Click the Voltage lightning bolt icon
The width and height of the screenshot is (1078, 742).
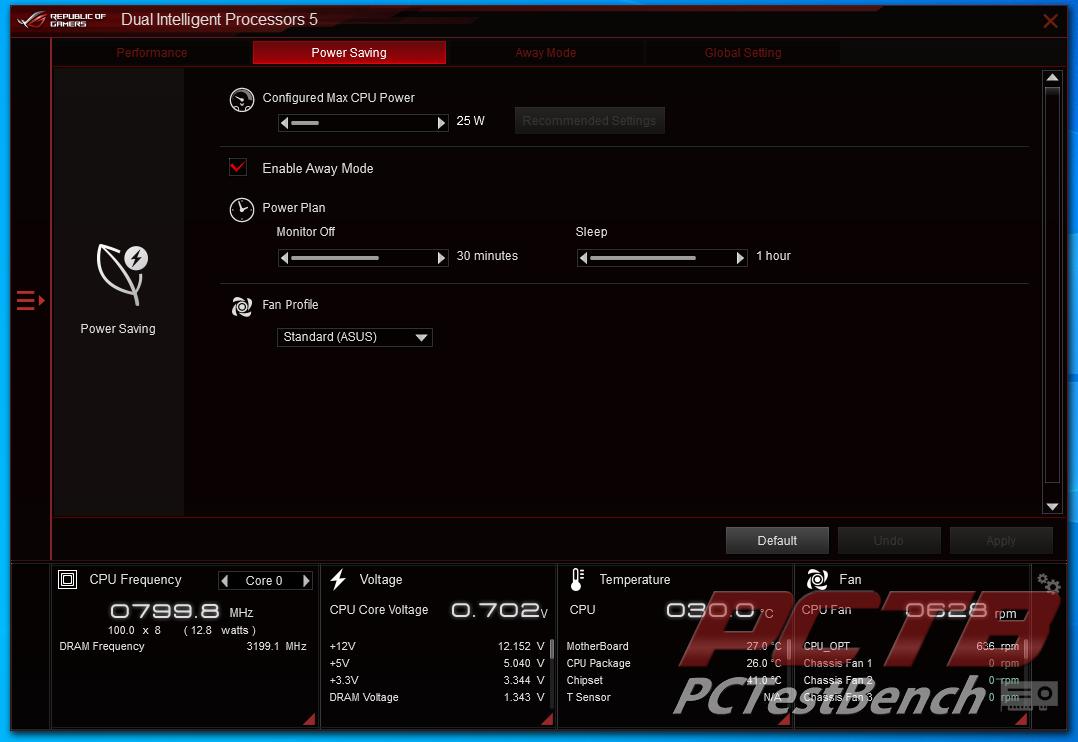[338, 580]
